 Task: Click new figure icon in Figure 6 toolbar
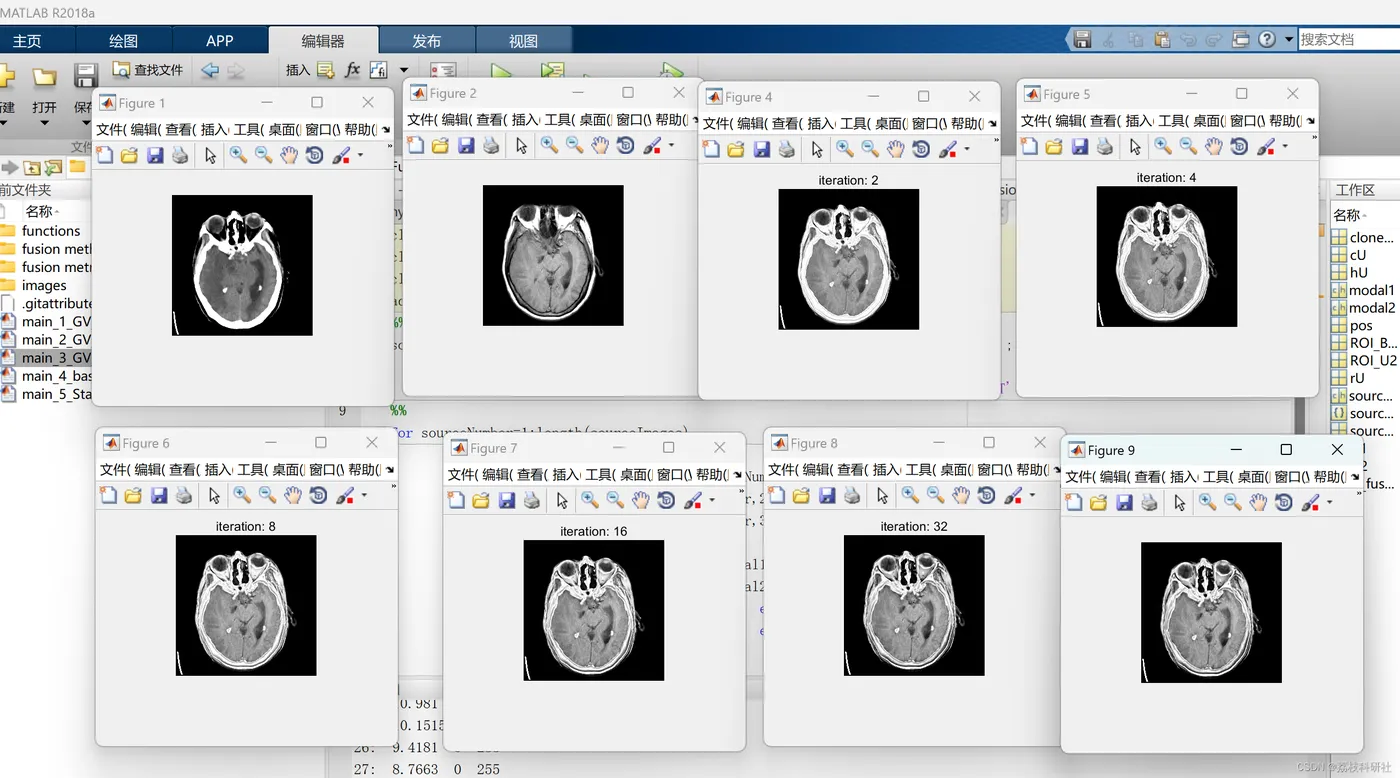pyautogui.click(x=108, y=495)
